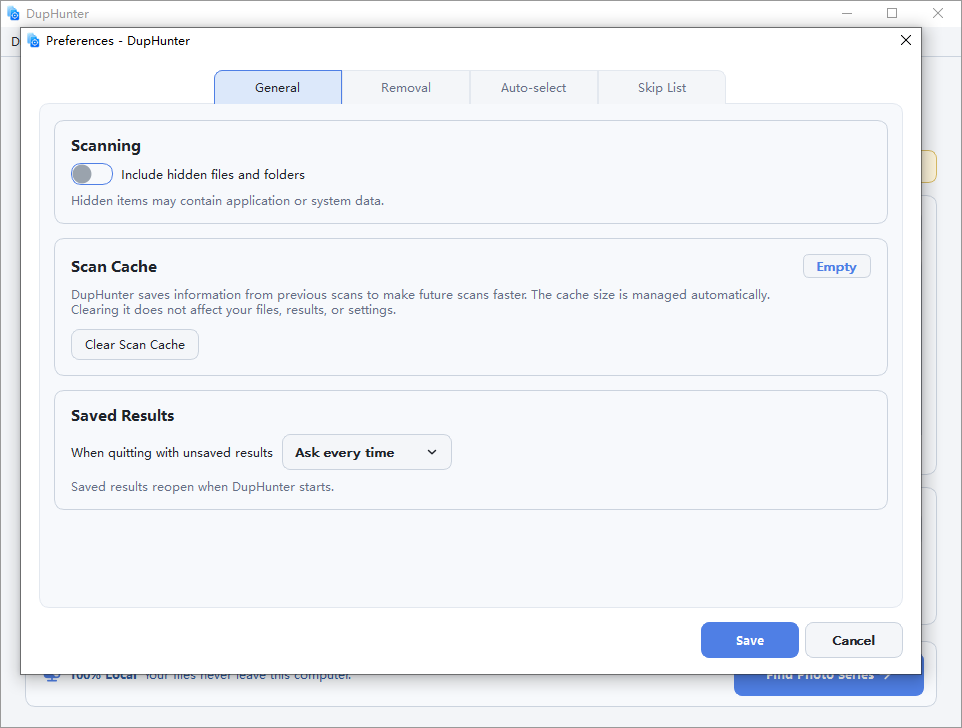Click Hidden items may contain application text
The height and width of the screenshot is (728, 962).
228,201
